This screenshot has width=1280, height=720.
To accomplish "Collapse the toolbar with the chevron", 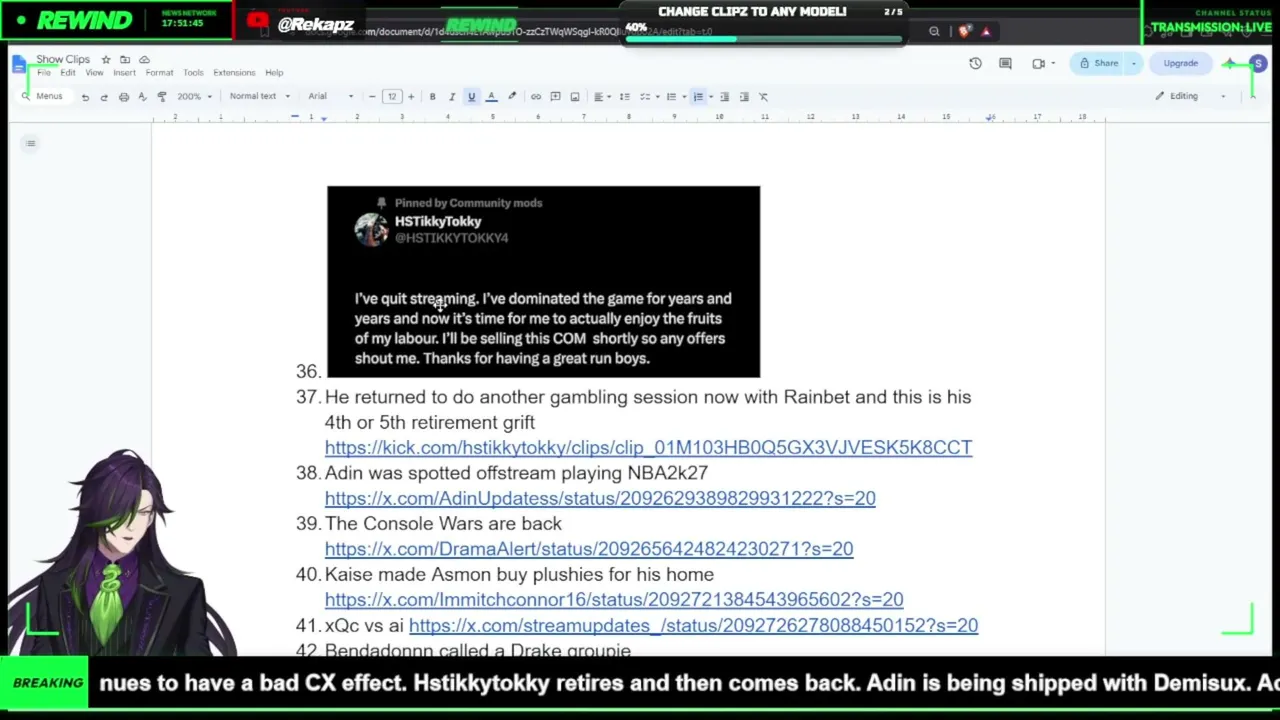I will point(1252,97).
